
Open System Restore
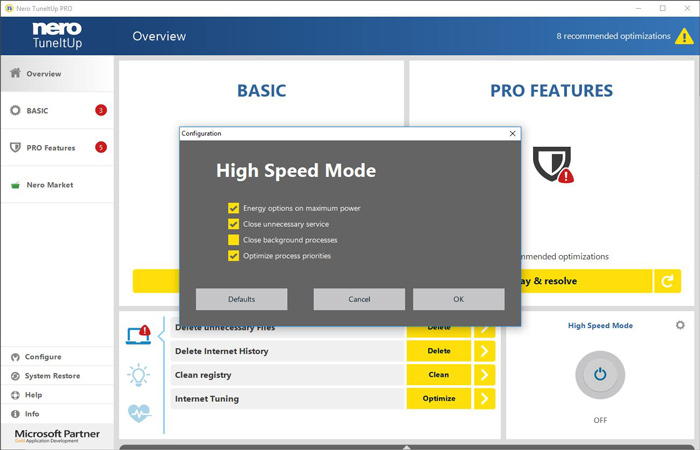click(57, 376)
